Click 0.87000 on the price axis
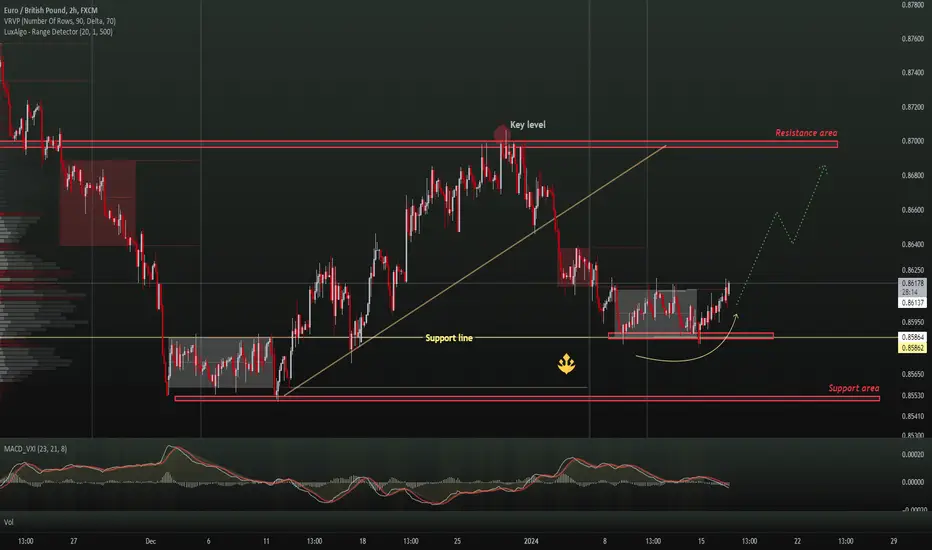Viewport: 932px width, 550px height. pyautogui.click(x=912, y=141)
